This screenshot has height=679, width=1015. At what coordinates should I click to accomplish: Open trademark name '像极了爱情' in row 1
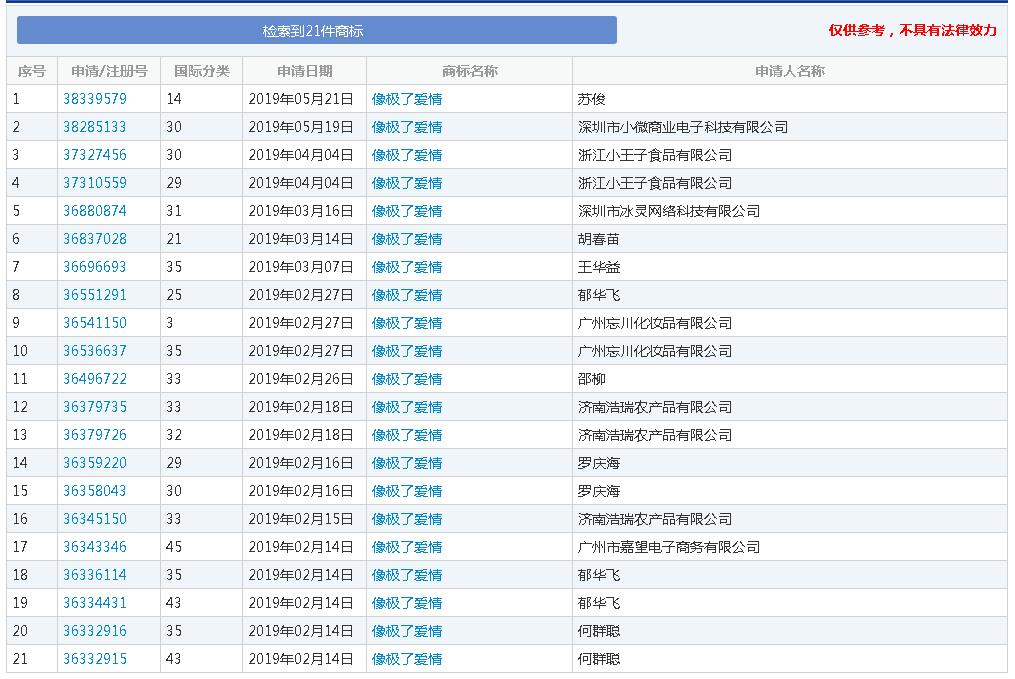(x=407, y=99)
